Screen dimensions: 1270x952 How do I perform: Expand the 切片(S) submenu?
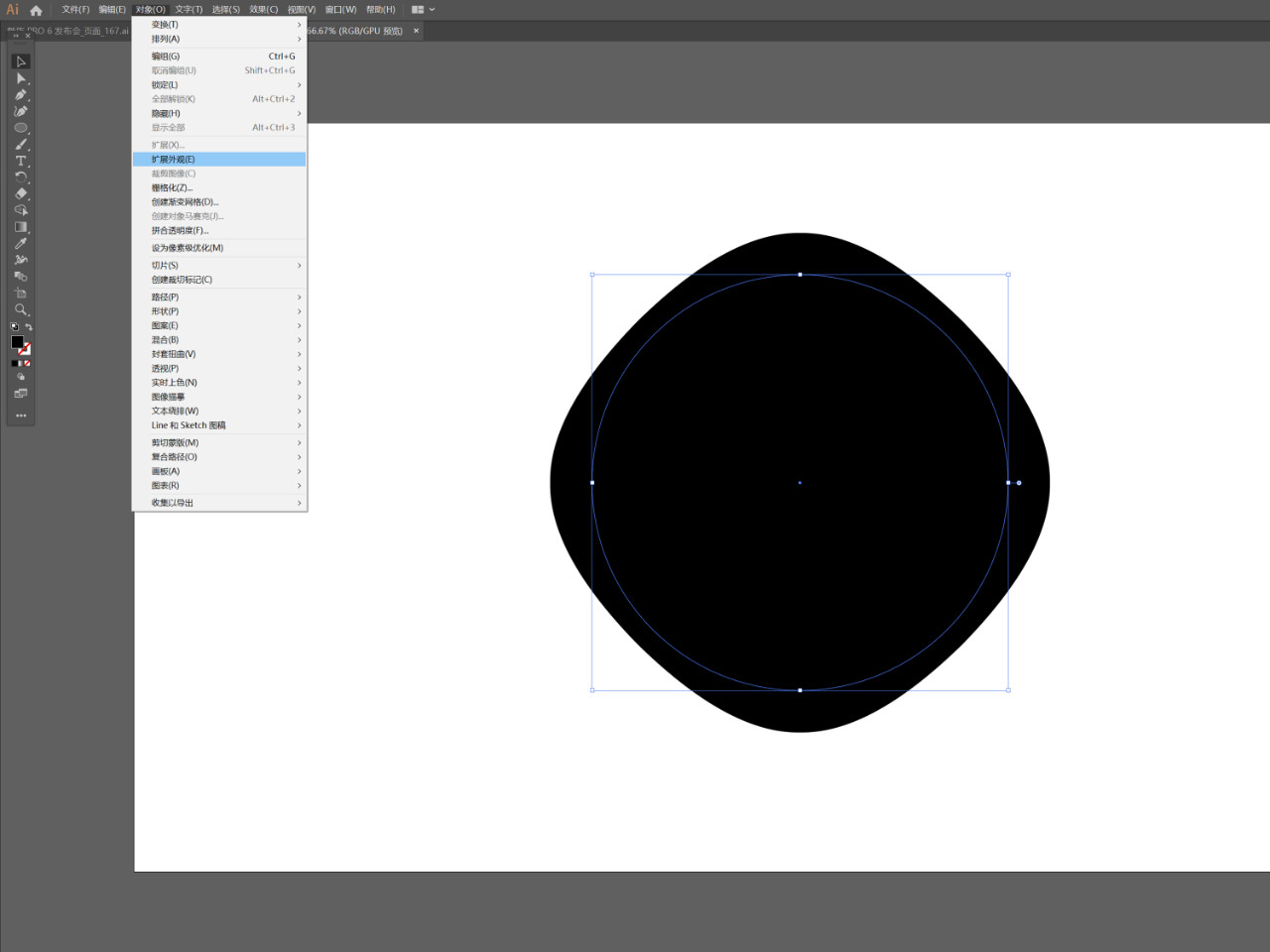[x=219, y=265]
